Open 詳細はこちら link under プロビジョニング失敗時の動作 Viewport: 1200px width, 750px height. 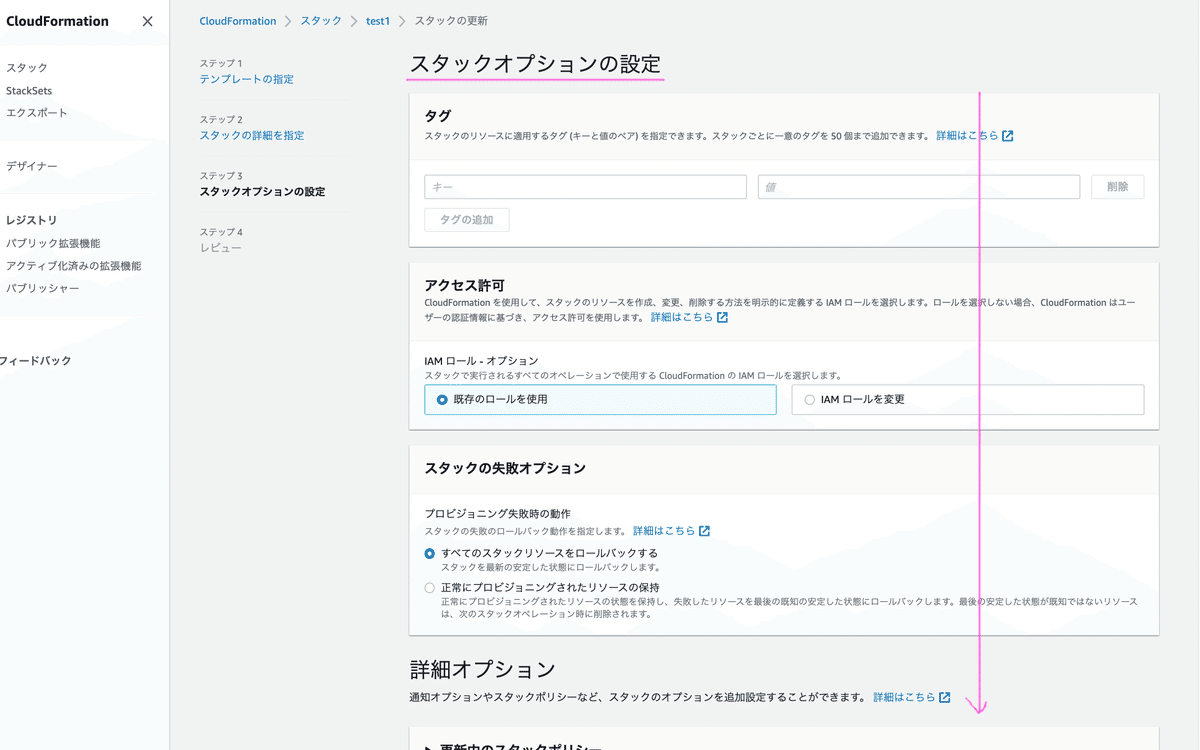pos(664,531)
